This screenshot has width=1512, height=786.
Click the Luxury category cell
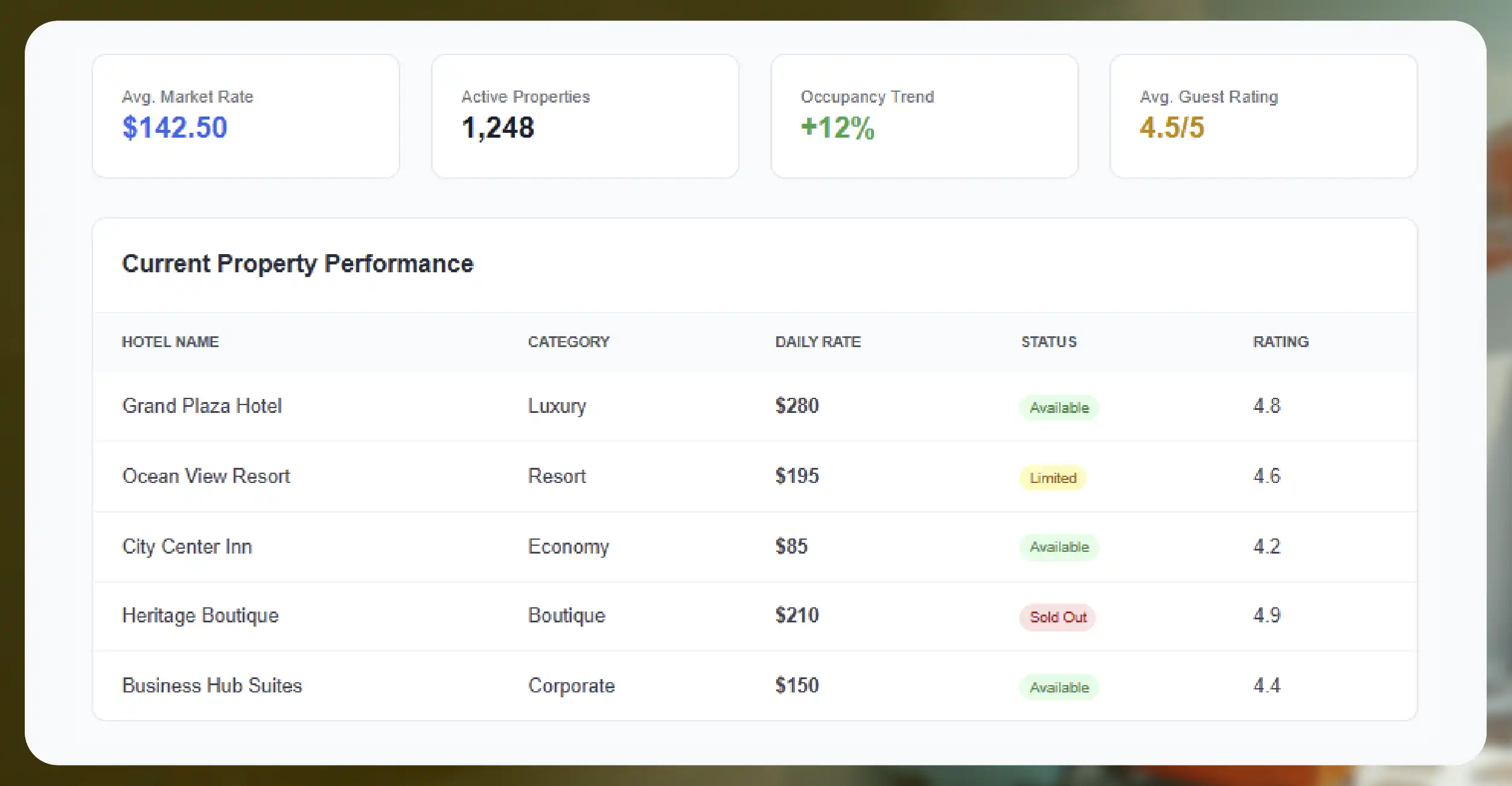(557, 406)
